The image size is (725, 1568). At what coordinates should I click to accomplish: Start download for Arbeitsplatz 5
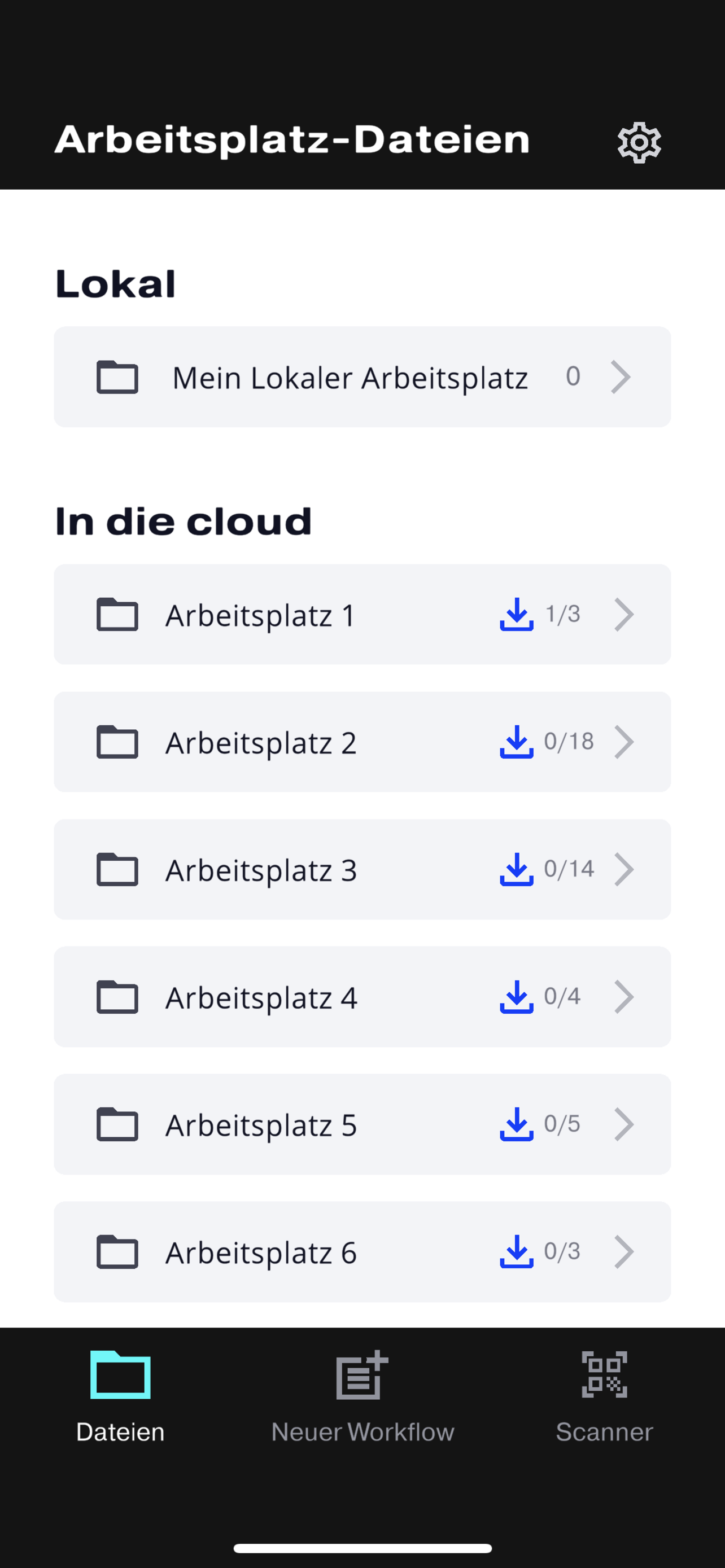pyautogui.click(x=516, y=1124)
